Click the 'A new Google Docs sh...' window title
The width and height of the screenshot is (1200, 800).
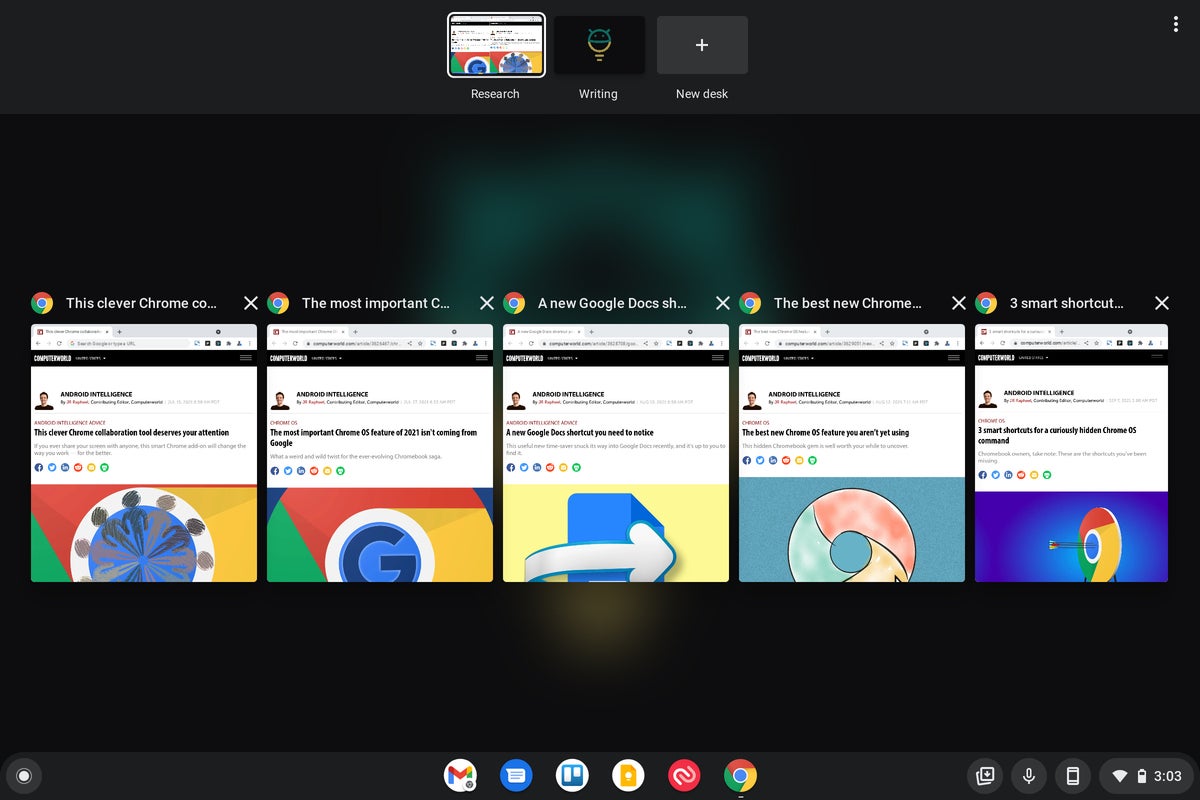tap(612, 303)
